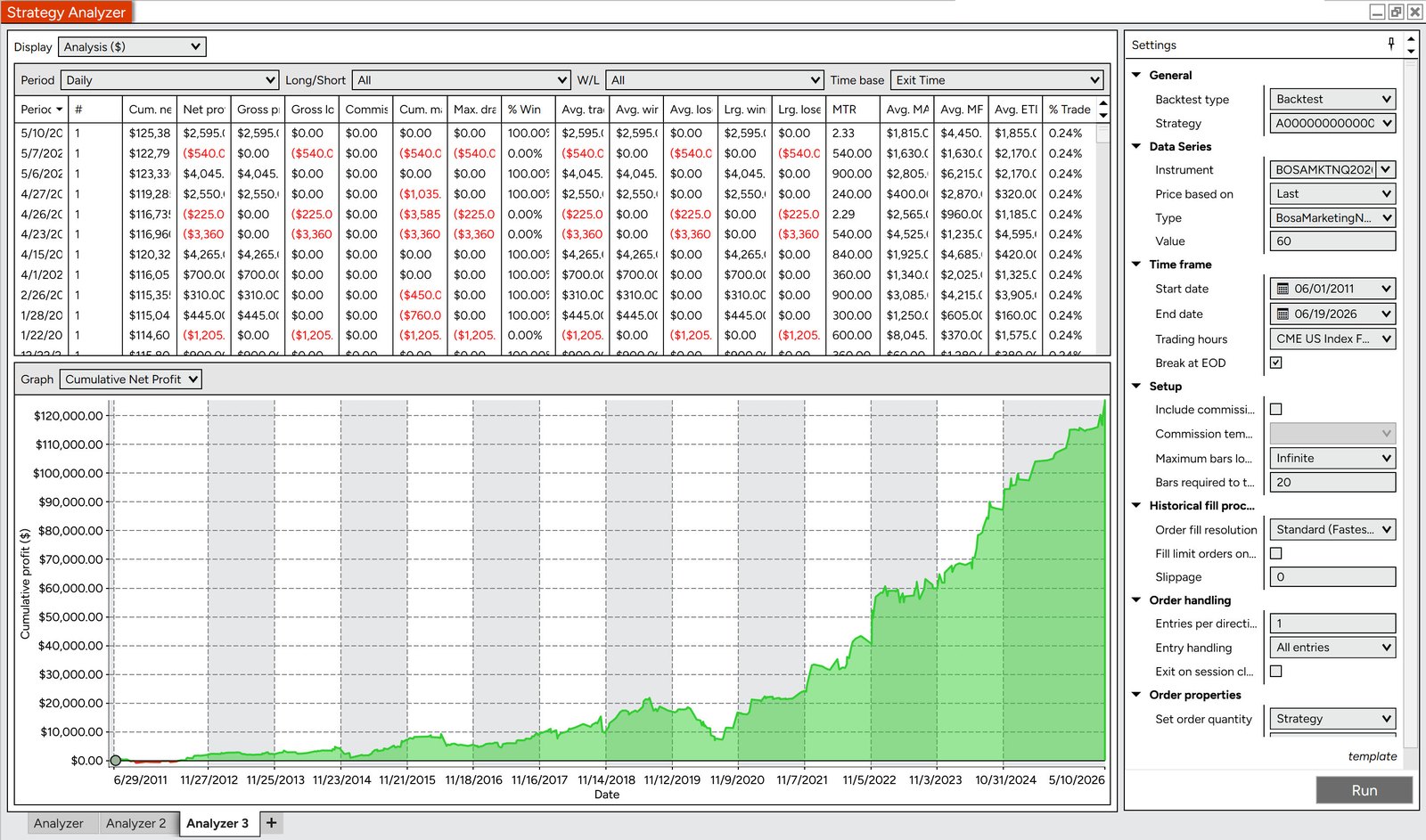Edit the Entries per direction field
Viewport: 1426px width, 840px height.
pos(1332,624)
